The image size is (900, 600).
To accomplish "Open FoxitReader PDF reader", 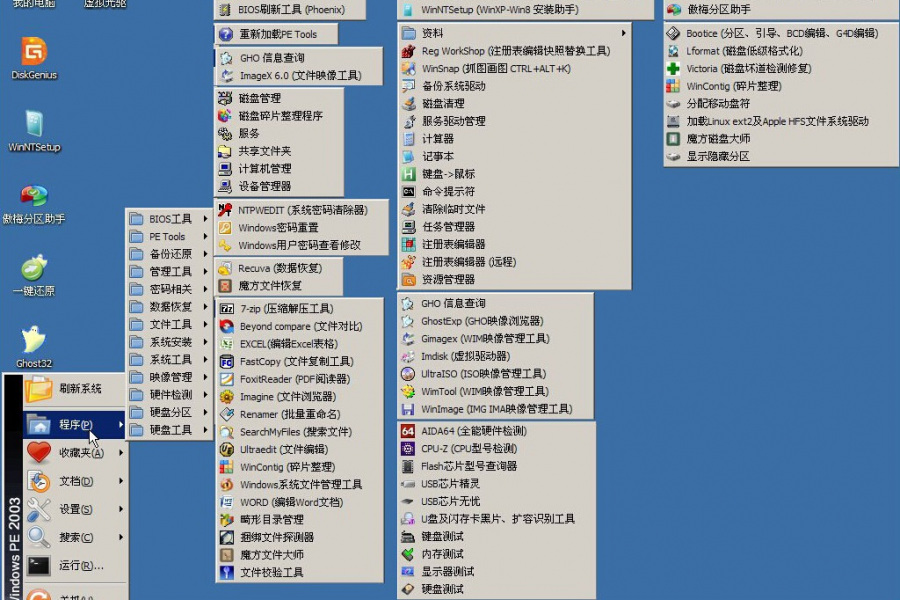I will [299, 379].
